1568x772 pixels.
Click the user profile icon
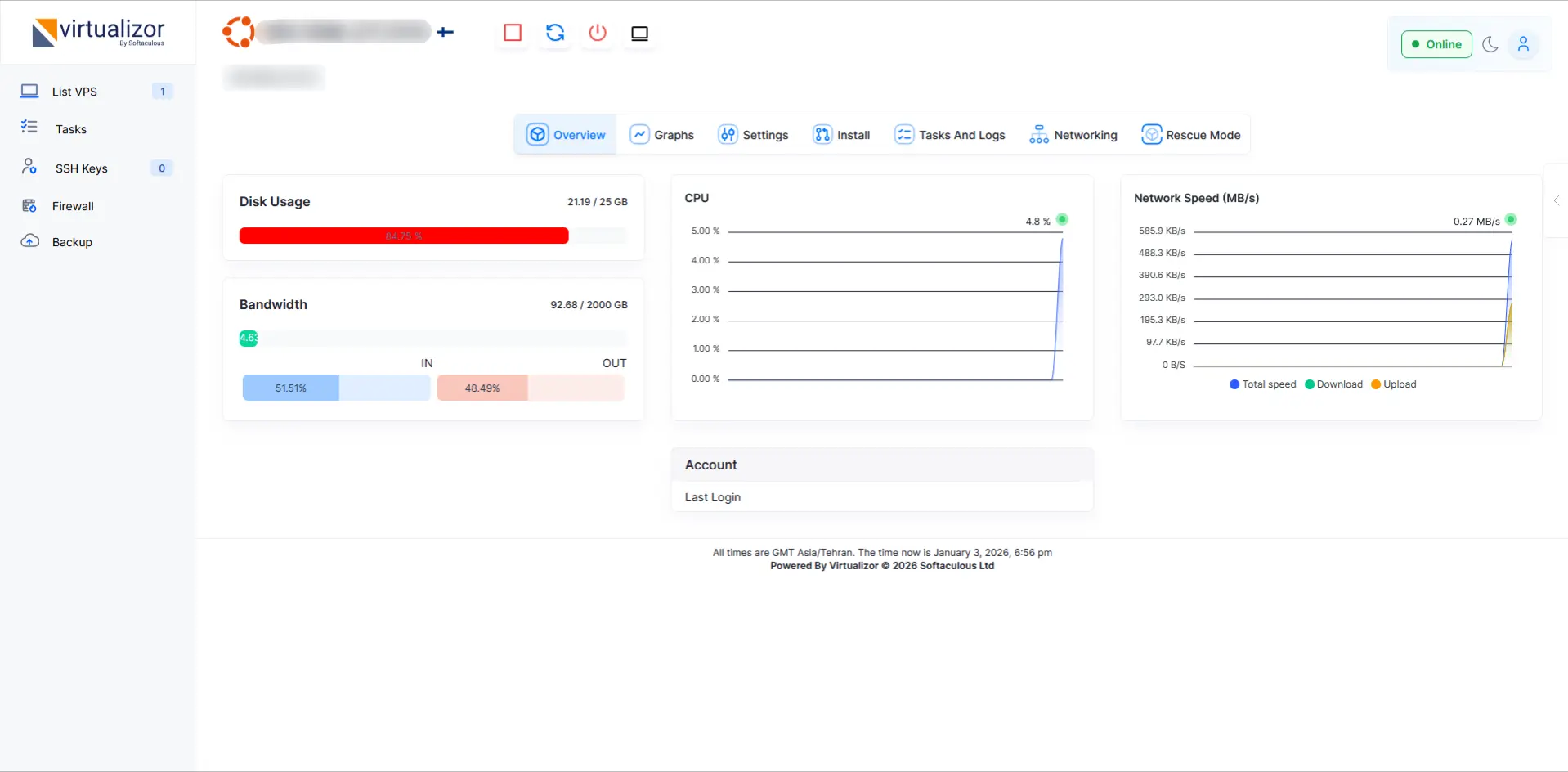point(1523,44)
